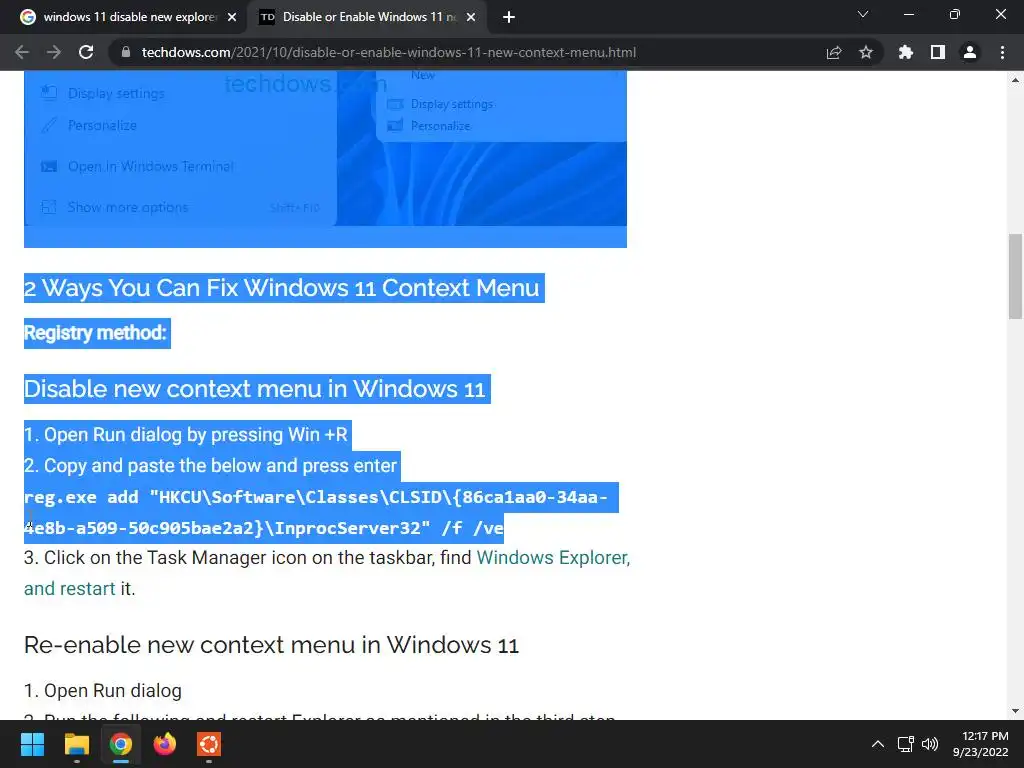Click heading 2 Ways You Can Fix Windows 11 Context Menu
This screenshot has height=768, width=1024.
(x=281, y=288)
